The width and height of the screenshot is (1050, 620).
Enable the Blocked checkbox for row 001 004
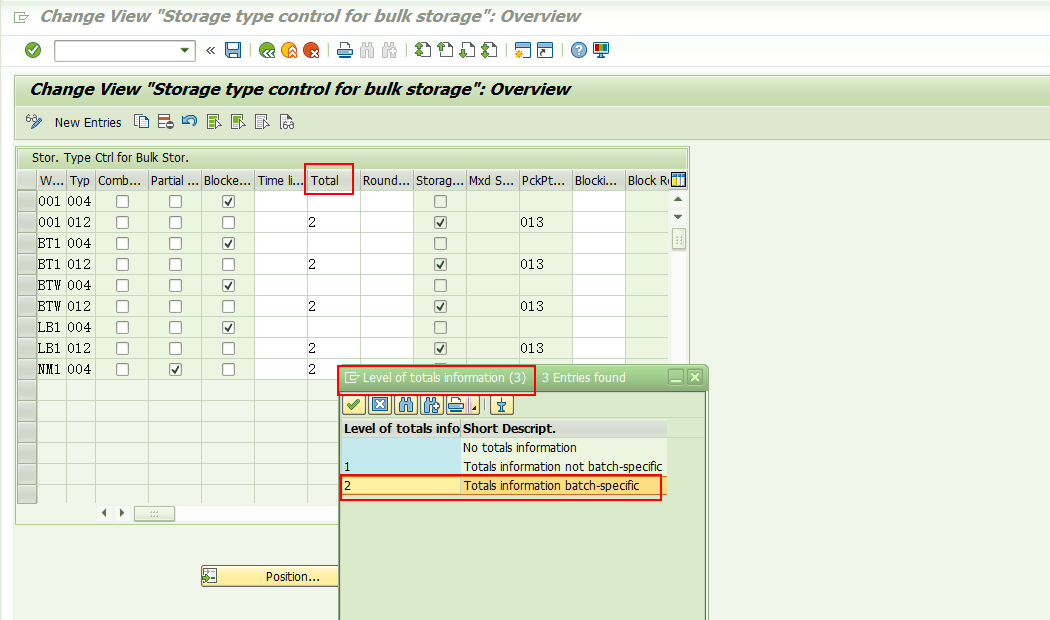pyautogui.click(x=228, y=201)
